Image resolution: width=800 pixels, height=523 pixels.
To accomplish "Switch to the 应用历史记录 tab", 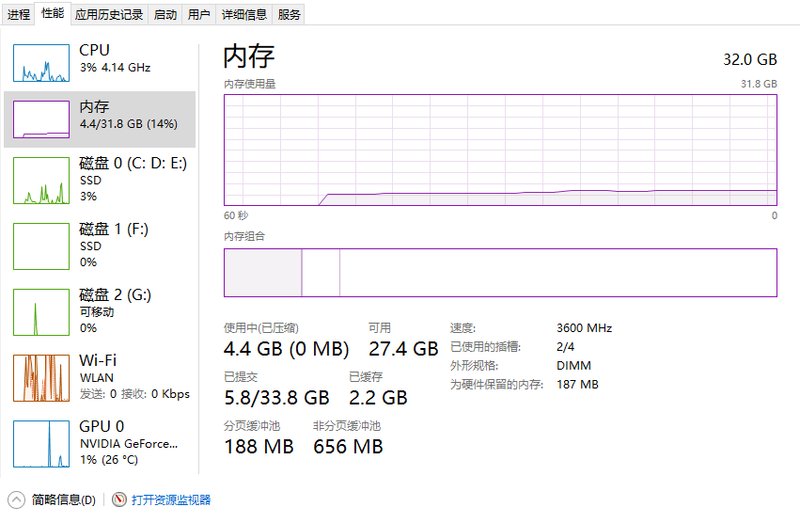I will pos(109,14).
